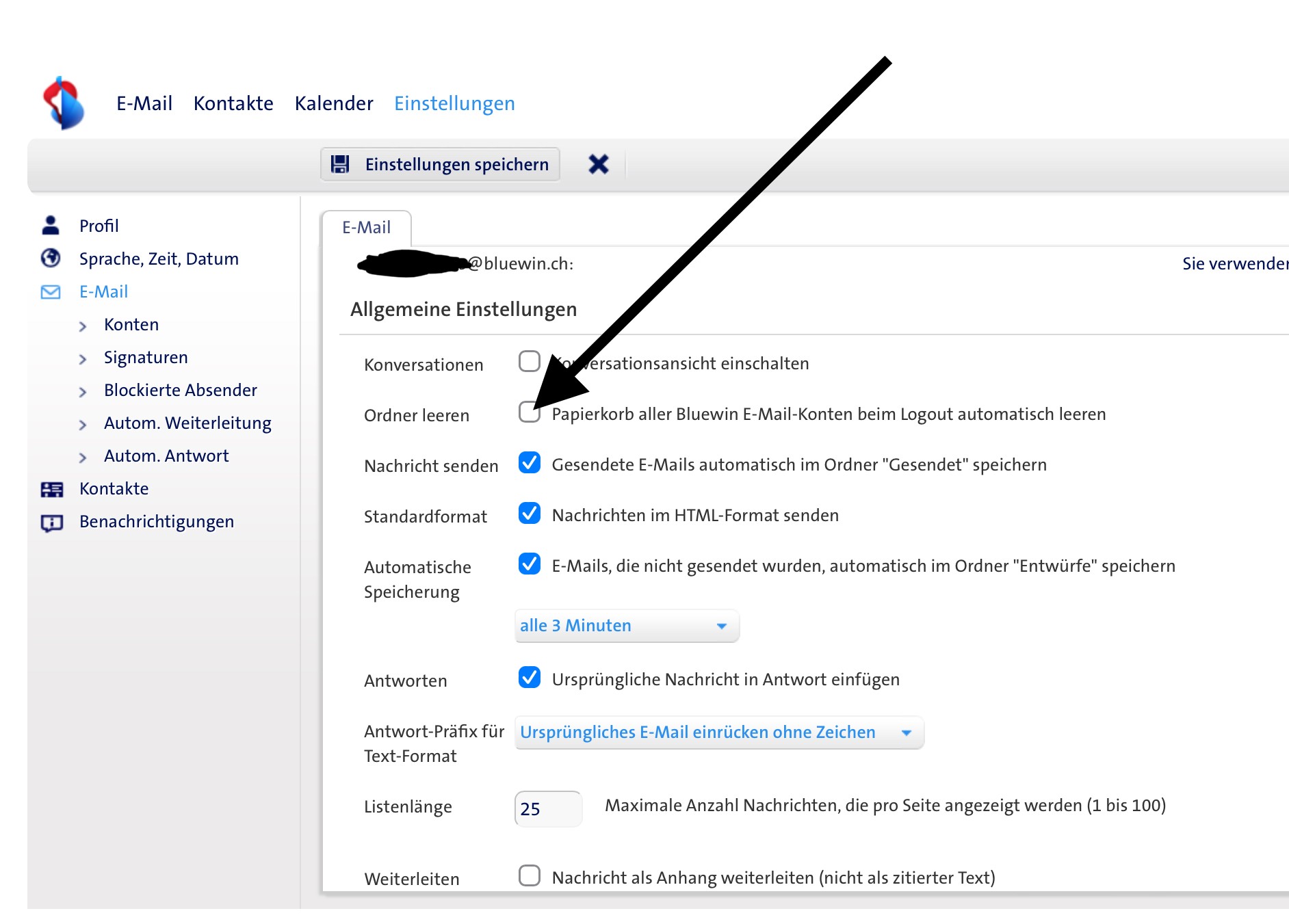Click the envelope icon beside E-Mail in sidebar

coord(51,292)
